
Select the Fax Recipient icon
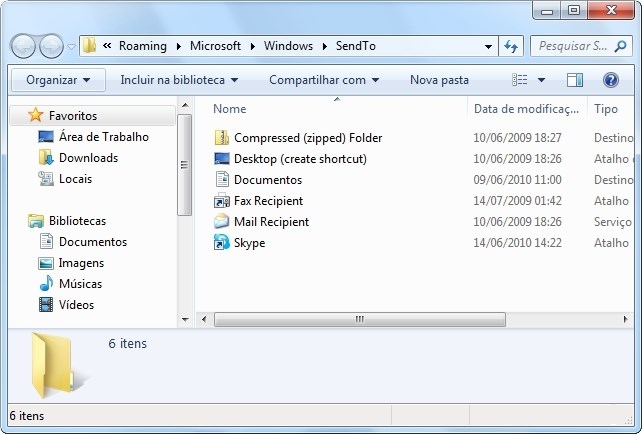[222, 201]
